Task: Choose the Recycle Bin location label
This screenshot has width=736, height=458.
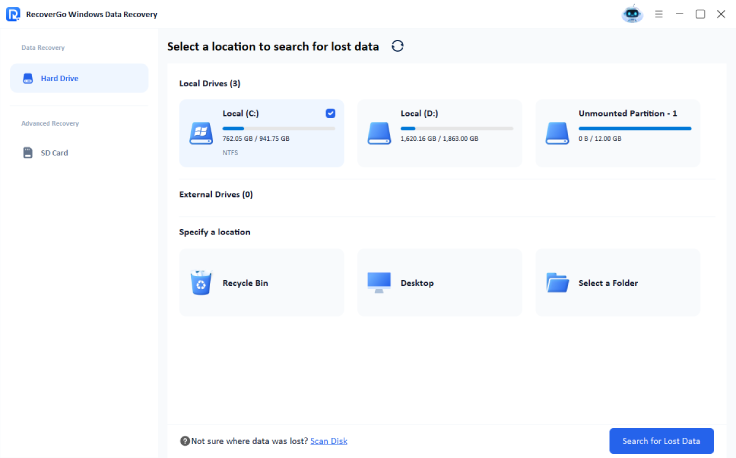Action: point(245,283)
